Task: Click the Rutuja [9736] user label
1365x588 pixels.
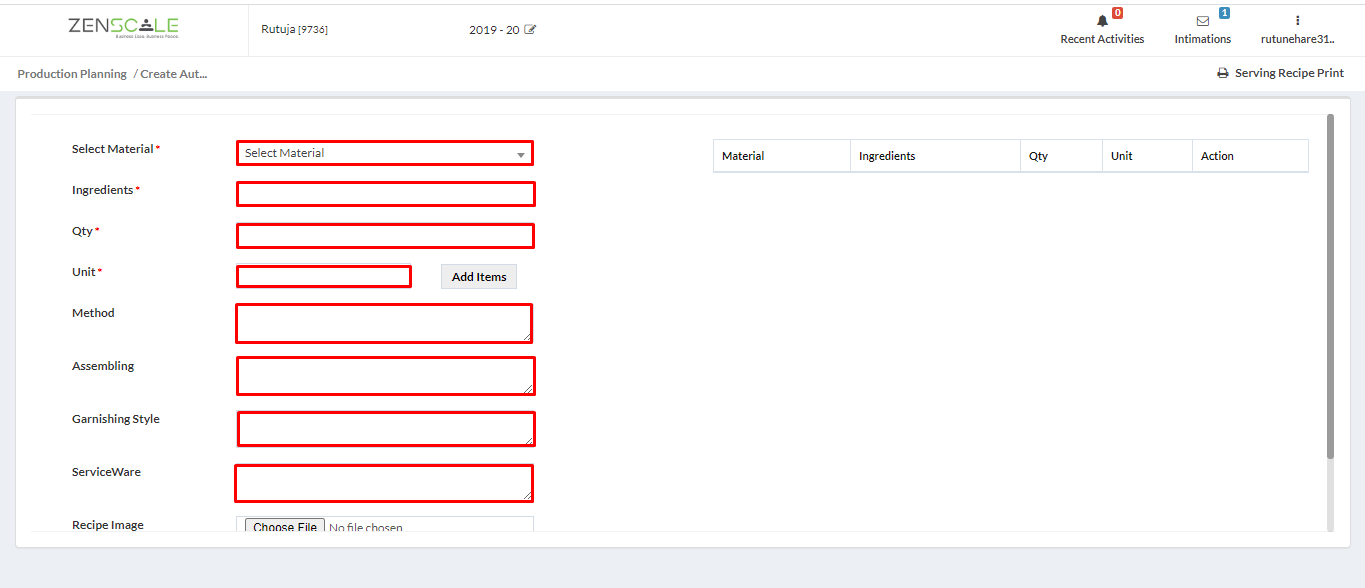Action: [x=294, y=29]
